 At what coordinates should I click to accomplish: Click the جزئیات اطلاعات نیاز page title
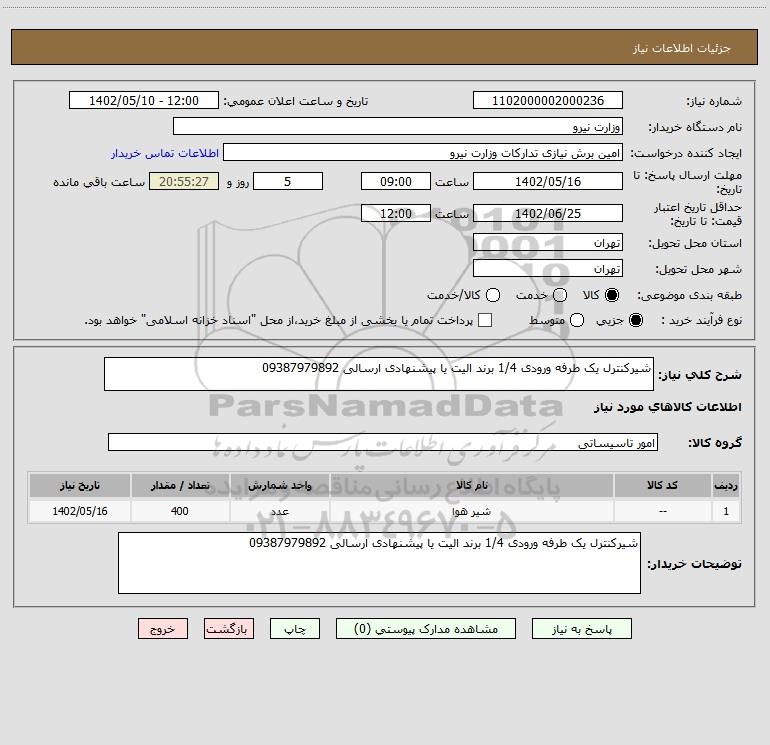[x=682, y=48]
